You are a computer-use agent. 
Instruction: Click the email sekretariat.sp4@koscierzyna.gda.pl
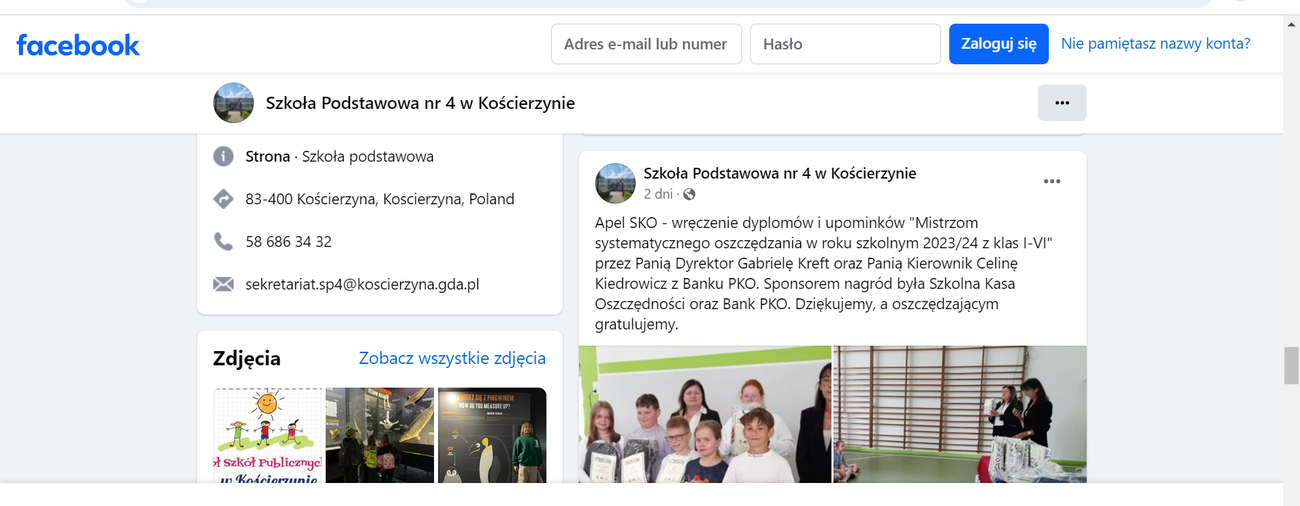(x=362, y=284)
